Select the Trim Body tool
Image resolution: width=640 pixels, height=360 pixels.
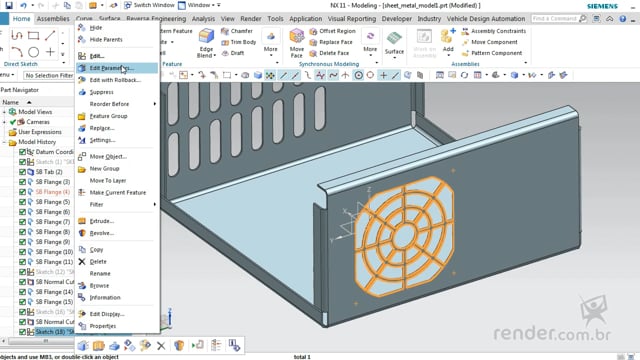[x=239, y=42]
